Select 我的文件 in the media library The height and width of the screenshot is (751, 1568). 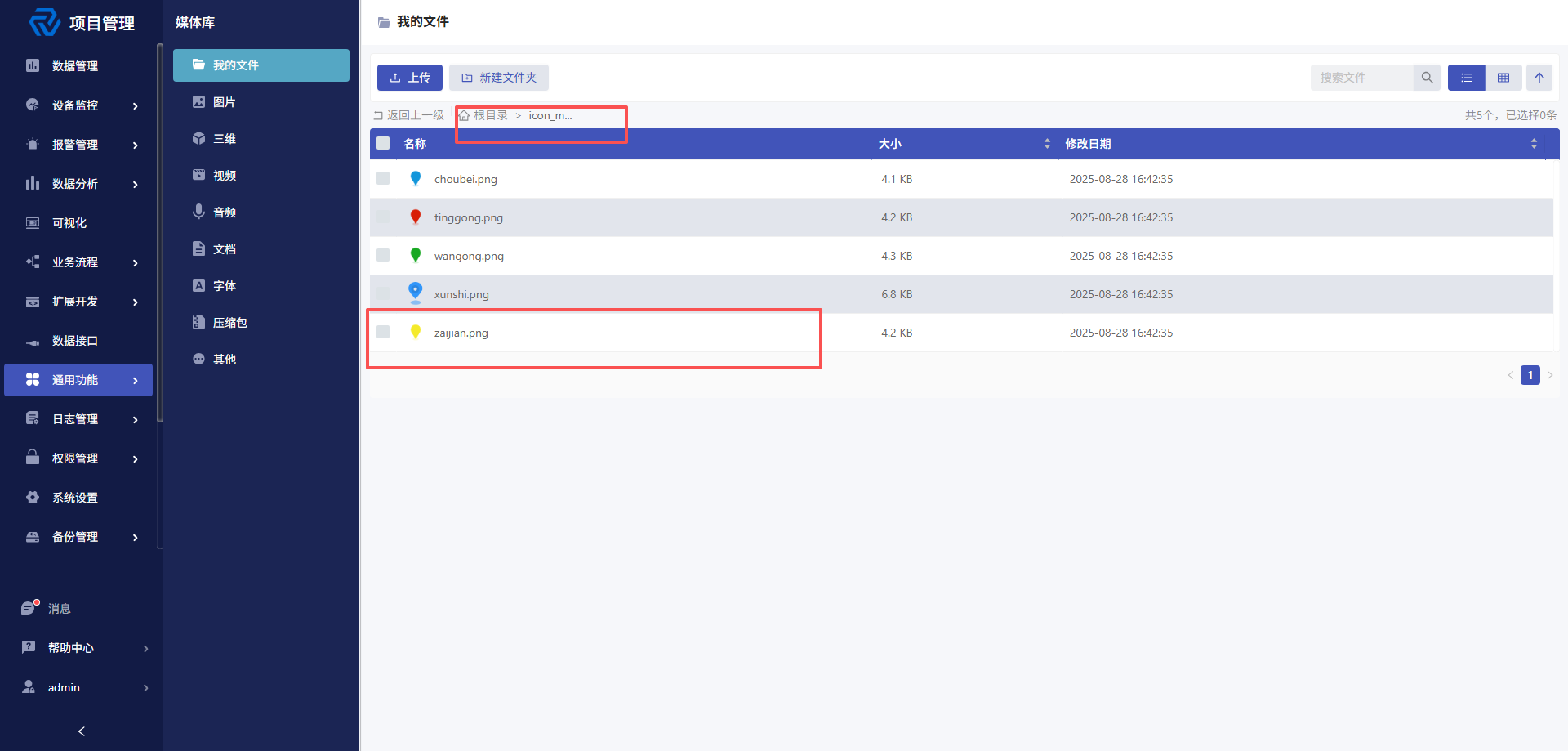[261, 65]
